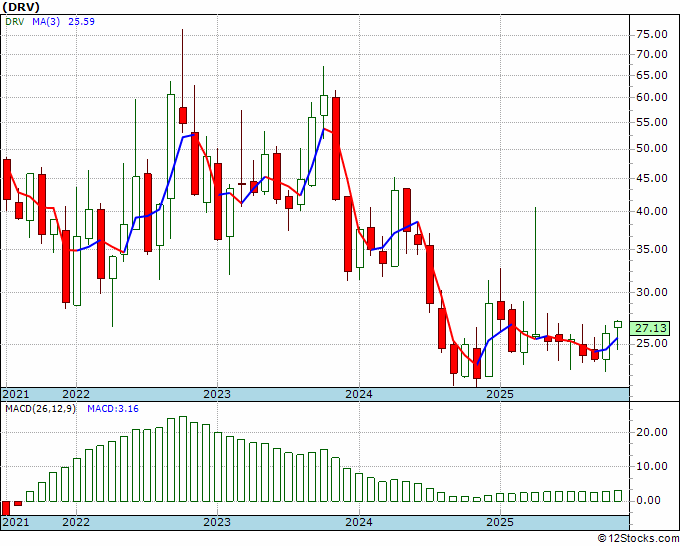Screen dimensions: 680x546
Task: Click the 2022 label on price chart axis
Action: click(x=76, y=394)
